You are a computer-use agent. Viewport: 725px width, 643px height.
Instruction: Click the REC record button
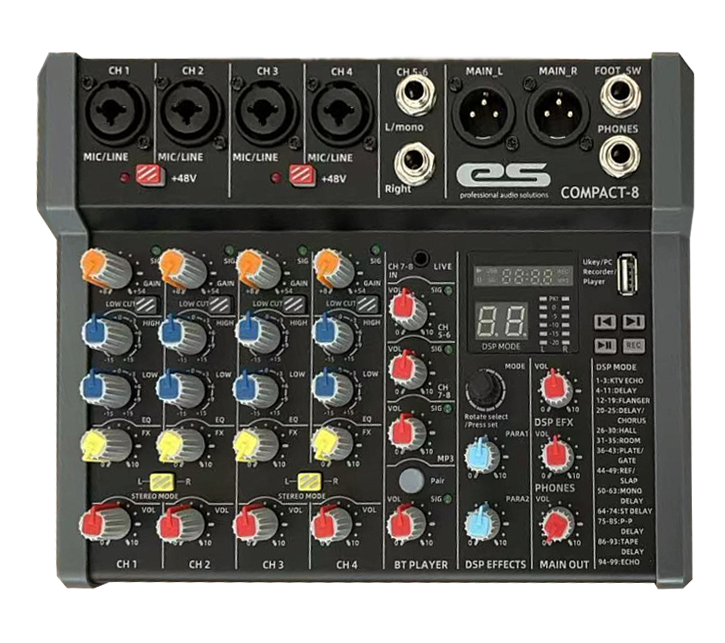[x=633, y=345]
